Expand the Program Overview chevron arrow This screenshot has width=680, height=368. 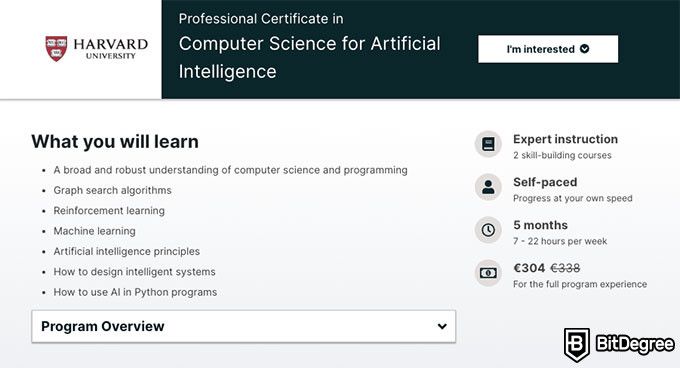click(442, 326)
